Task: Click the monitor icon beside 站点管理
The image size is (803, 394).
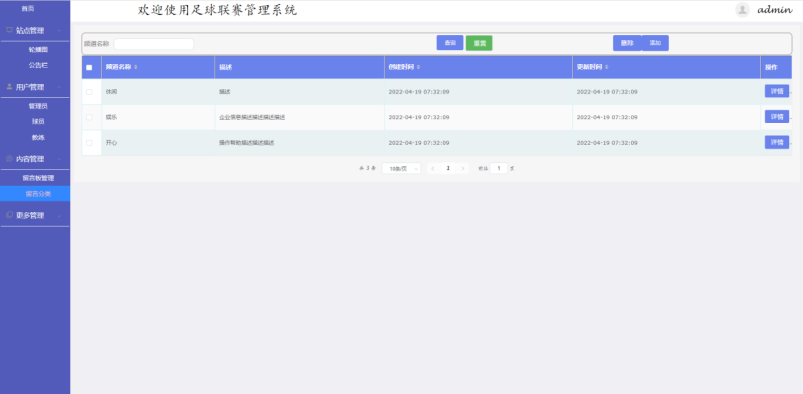Action: point(9,30)
